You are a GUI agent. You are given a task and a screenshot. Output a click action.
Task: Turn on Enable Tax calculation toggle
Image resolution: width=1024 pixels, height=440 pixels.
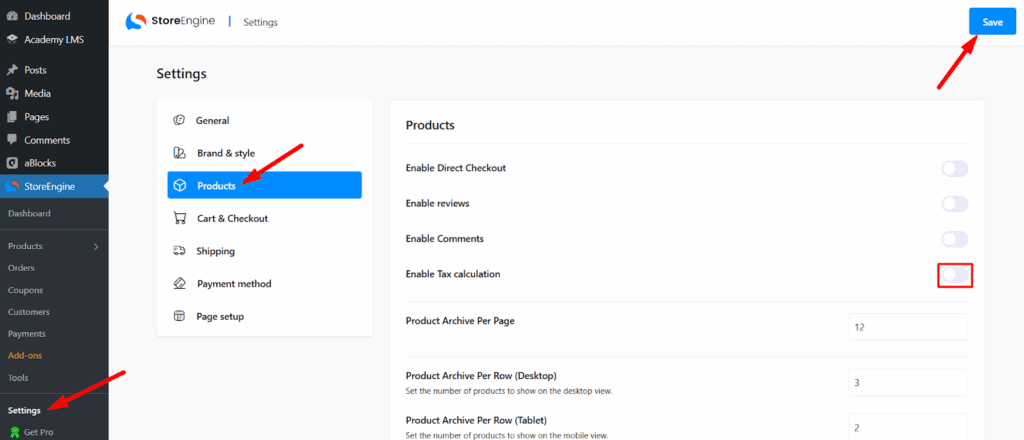coord(954,274)
